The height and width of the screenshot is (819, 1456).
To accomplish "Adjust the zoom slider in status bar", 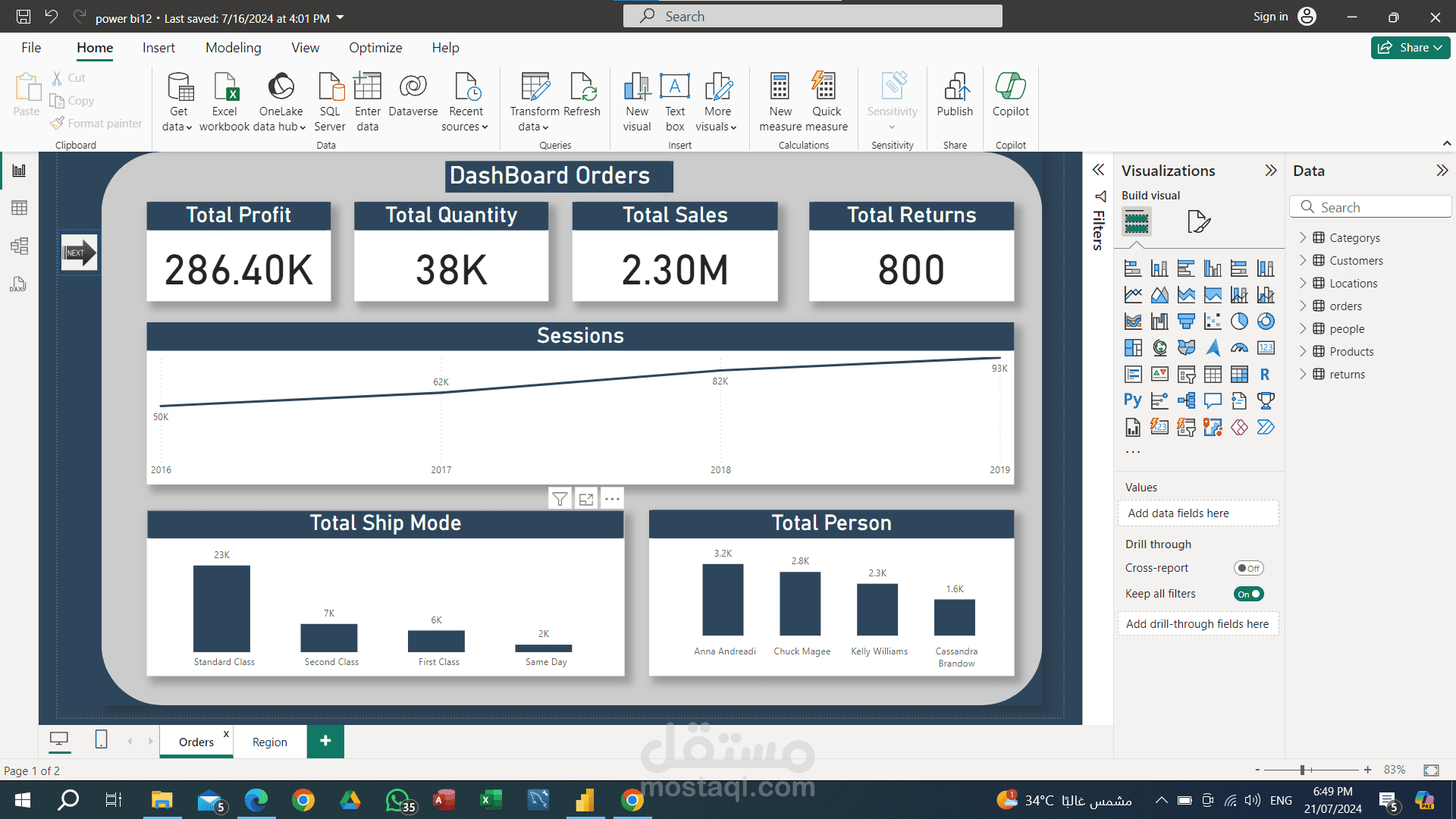I will pos(1302,770).
